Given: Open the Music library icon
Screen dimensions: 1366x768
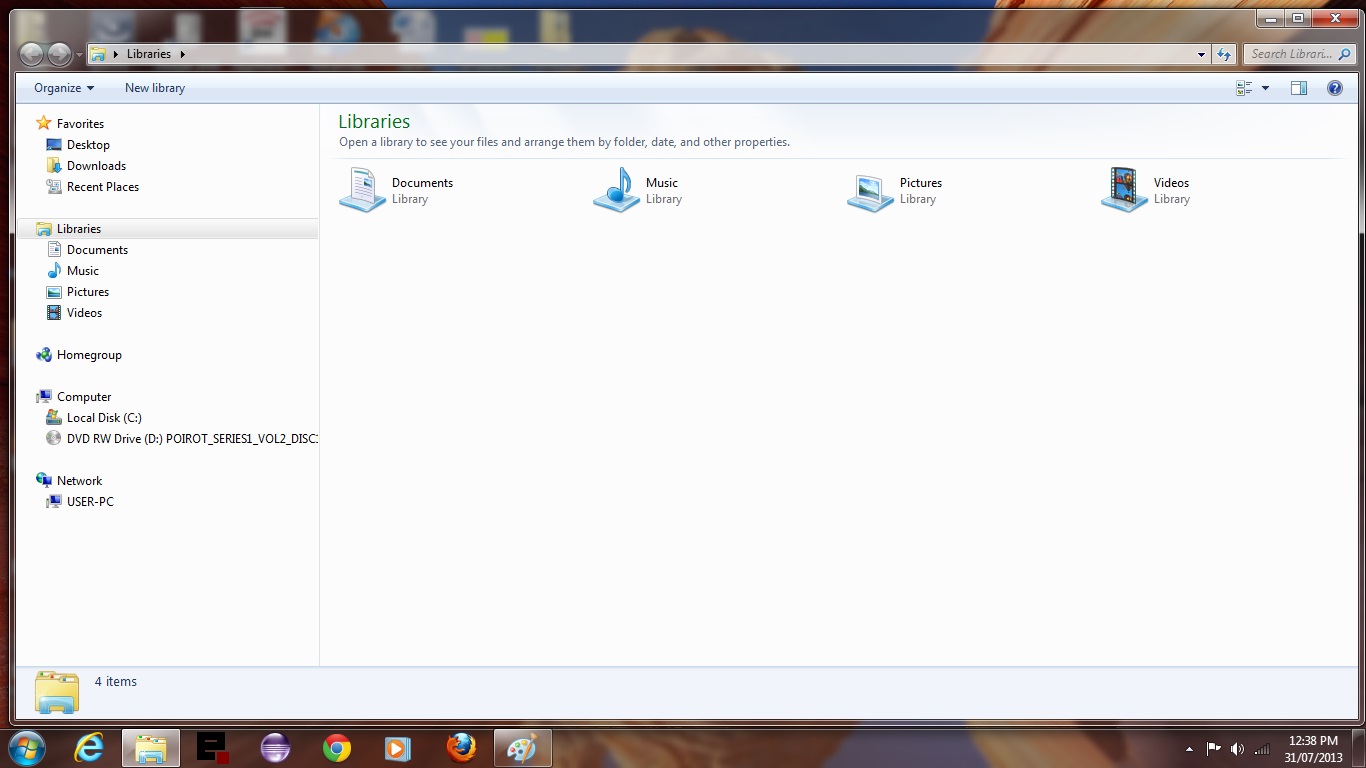Looking at the screenshot, I should pos(616,190).
